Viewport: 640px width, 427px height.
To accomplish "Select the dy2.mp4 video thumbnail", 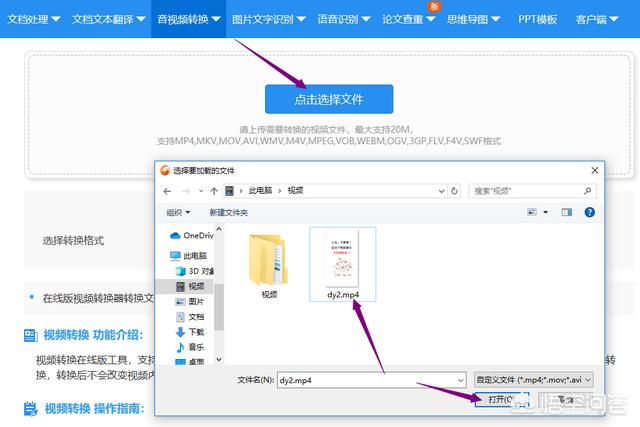I will [x=342, y=259].
